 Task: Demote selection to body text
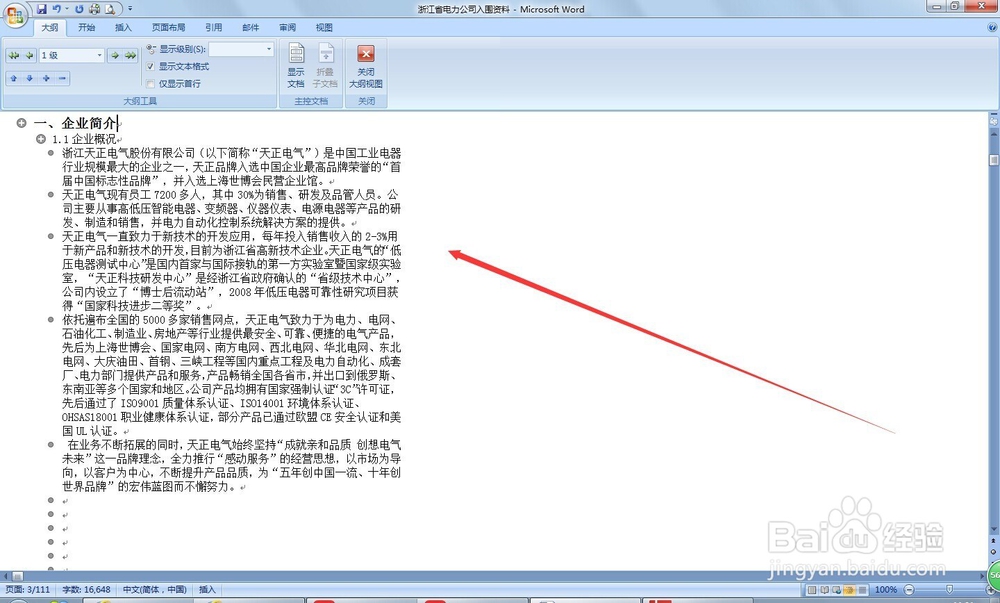tap(130, 55)
